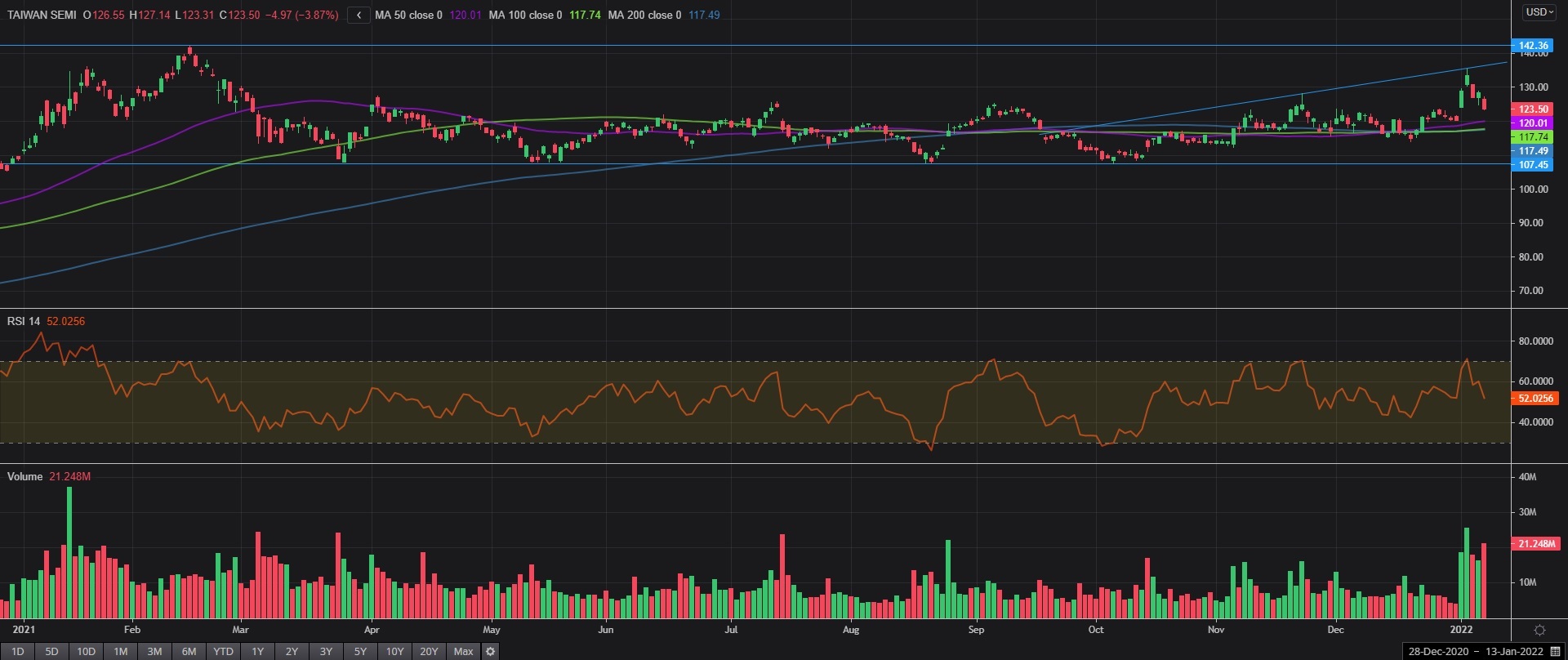Switch the chart to 1M range
The height and width of the screenshot is (660, 1568).
coord(120,651)
